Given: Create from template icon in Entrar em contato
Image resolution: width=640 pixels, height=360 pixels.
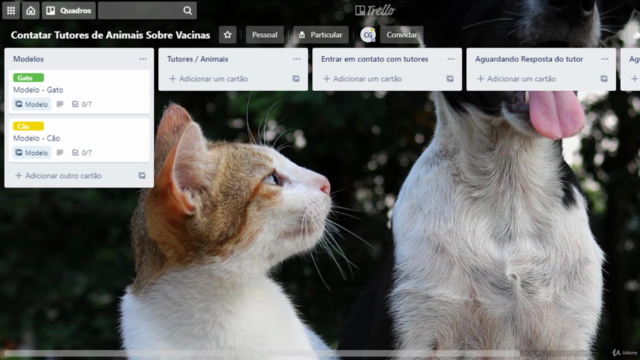Looking at the screenshot, I should pyautogui.click(x=450, y=79).
